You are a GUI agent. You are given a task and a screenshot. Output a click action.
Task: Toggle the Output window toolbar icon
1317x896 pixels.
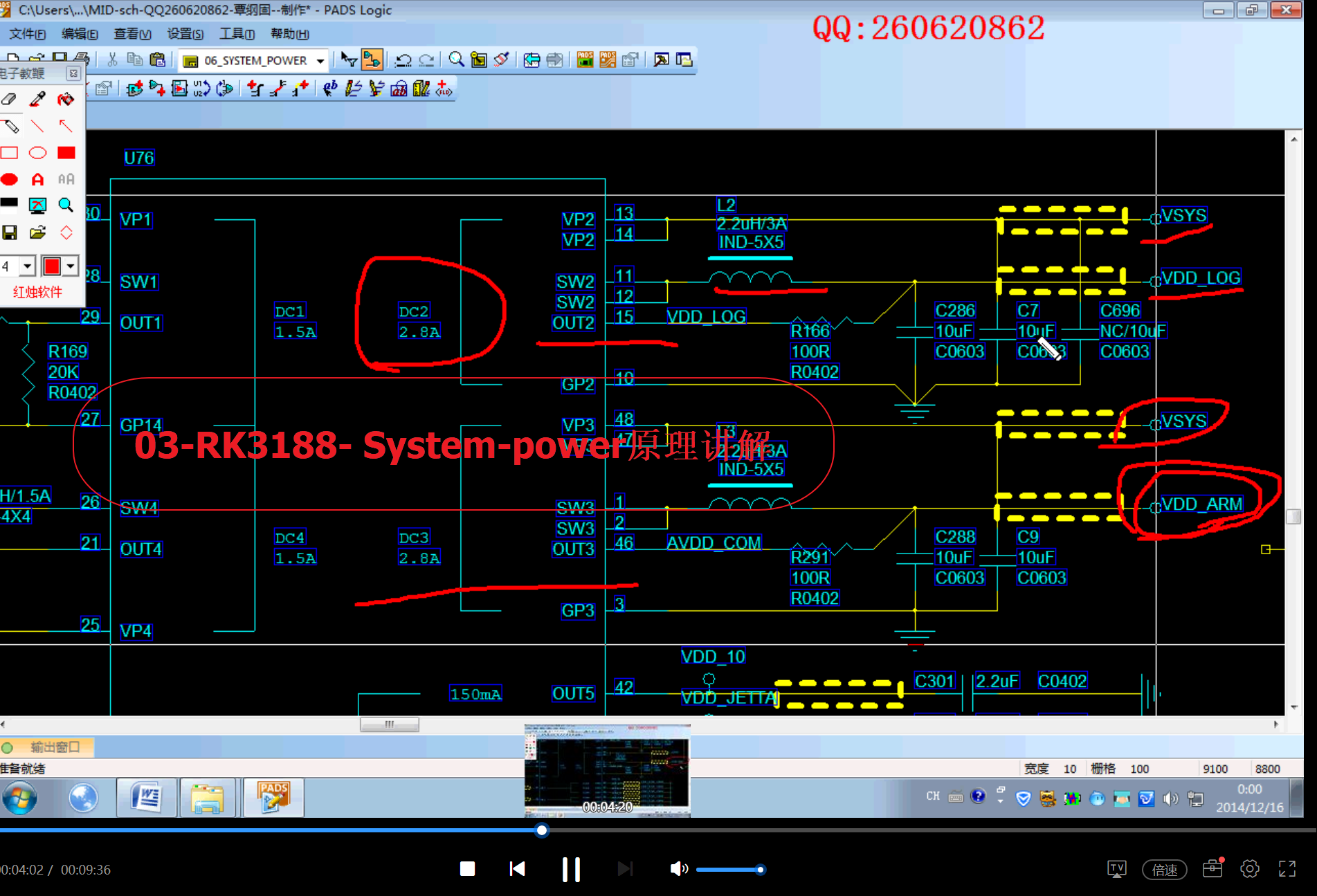(x=661, y=60)
